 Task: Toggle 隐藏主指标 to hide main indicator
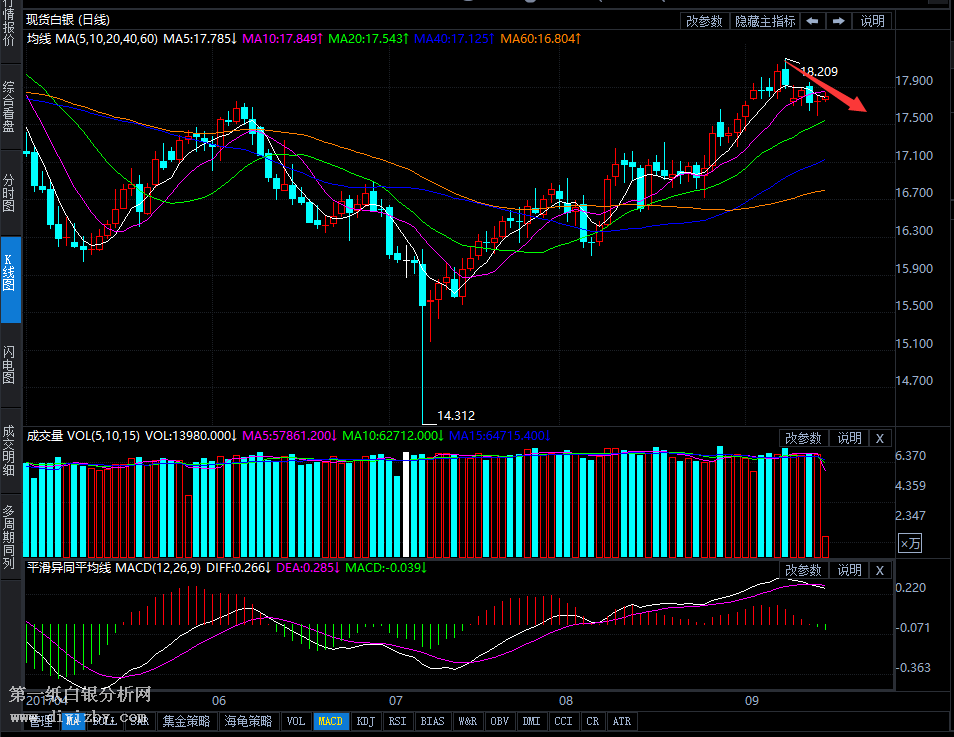[765, 21]
